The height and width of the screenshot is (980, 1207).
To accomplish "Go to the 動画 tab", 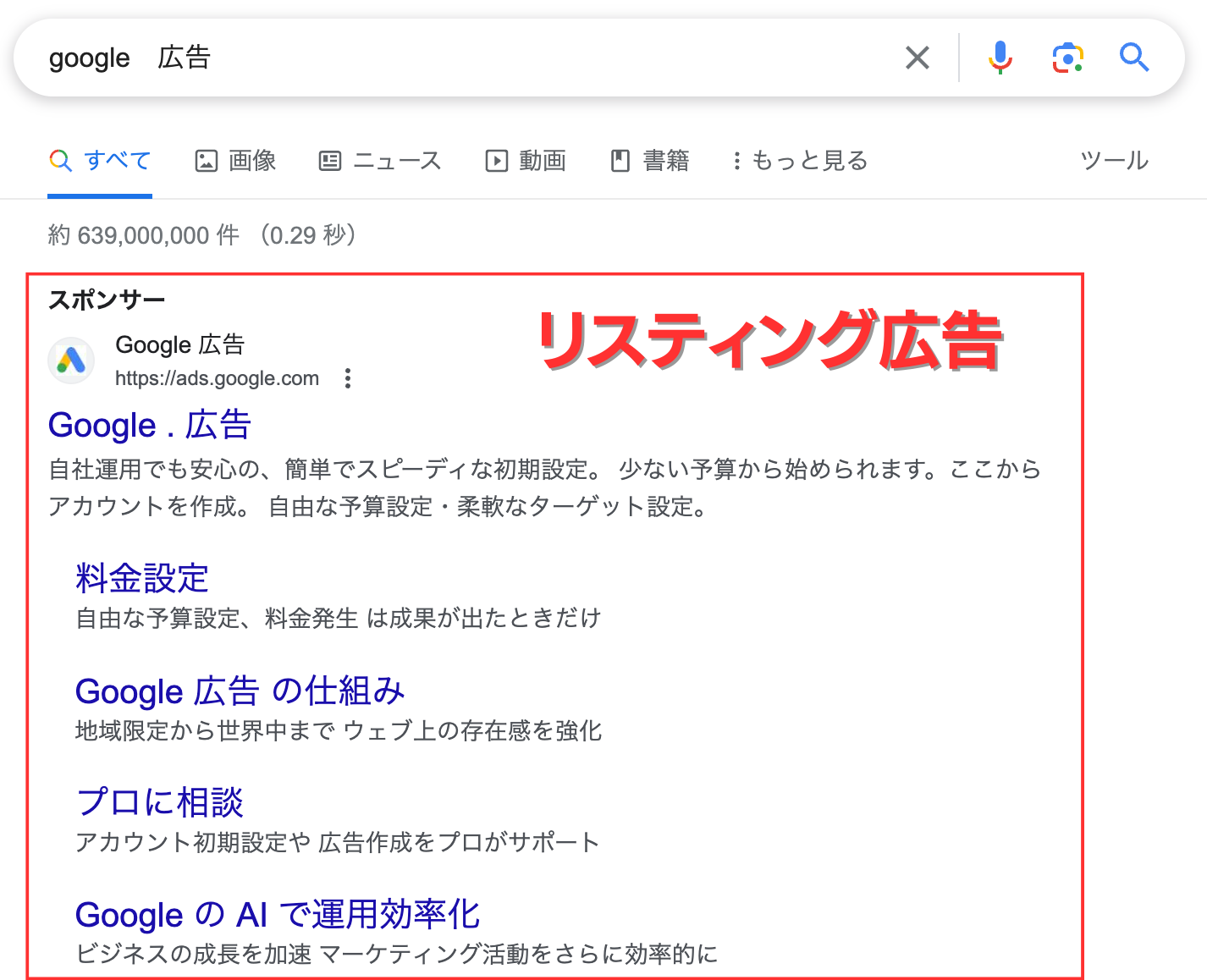I will coord(526,160).
